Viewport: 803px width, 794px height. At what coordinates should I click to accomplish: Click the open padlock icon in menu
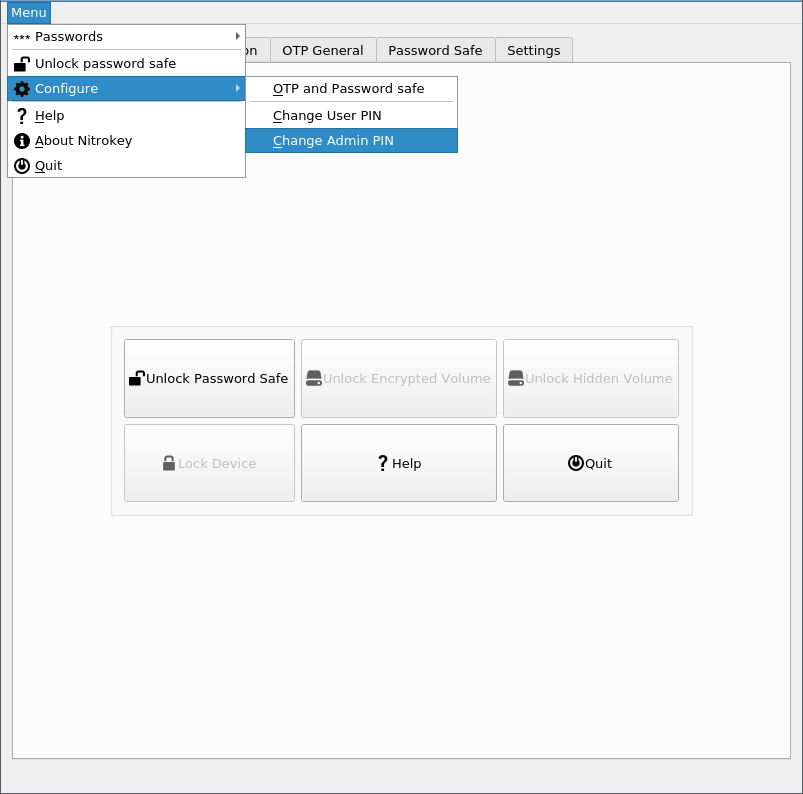[x=22, y=63]
